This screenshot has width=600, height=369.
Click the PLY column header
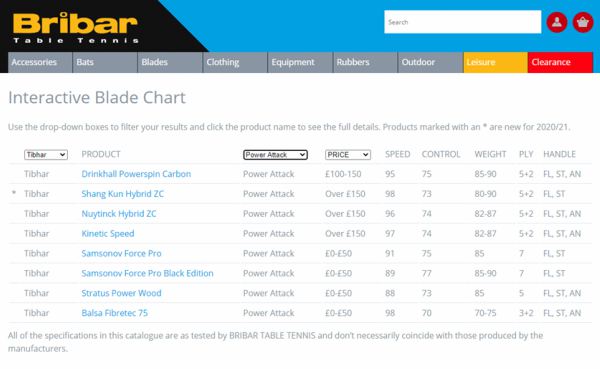pos(526,154)
